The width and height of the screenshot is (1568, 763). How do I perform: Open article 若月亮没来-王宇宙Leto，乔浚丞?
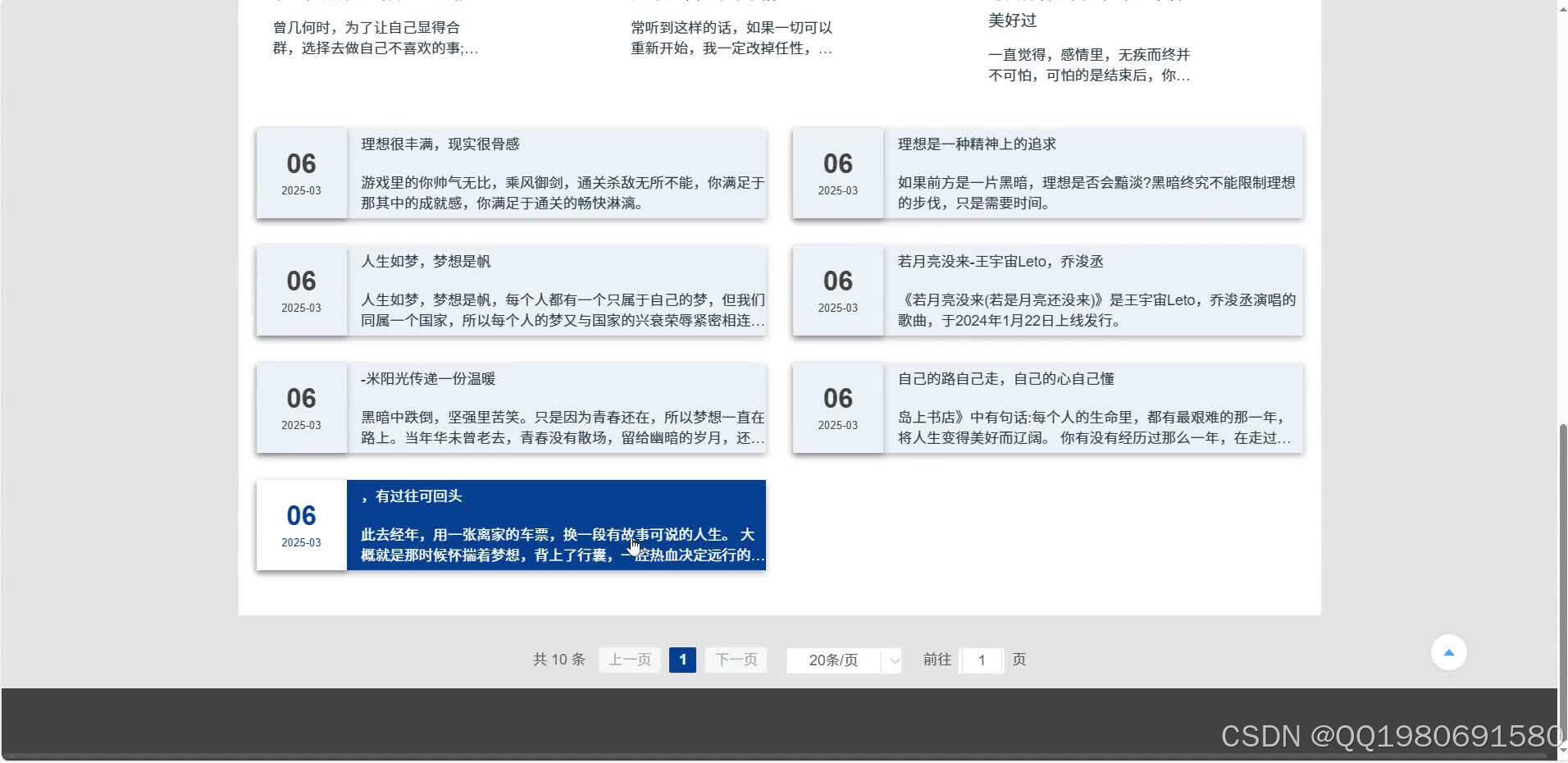tap(1095, 290)
